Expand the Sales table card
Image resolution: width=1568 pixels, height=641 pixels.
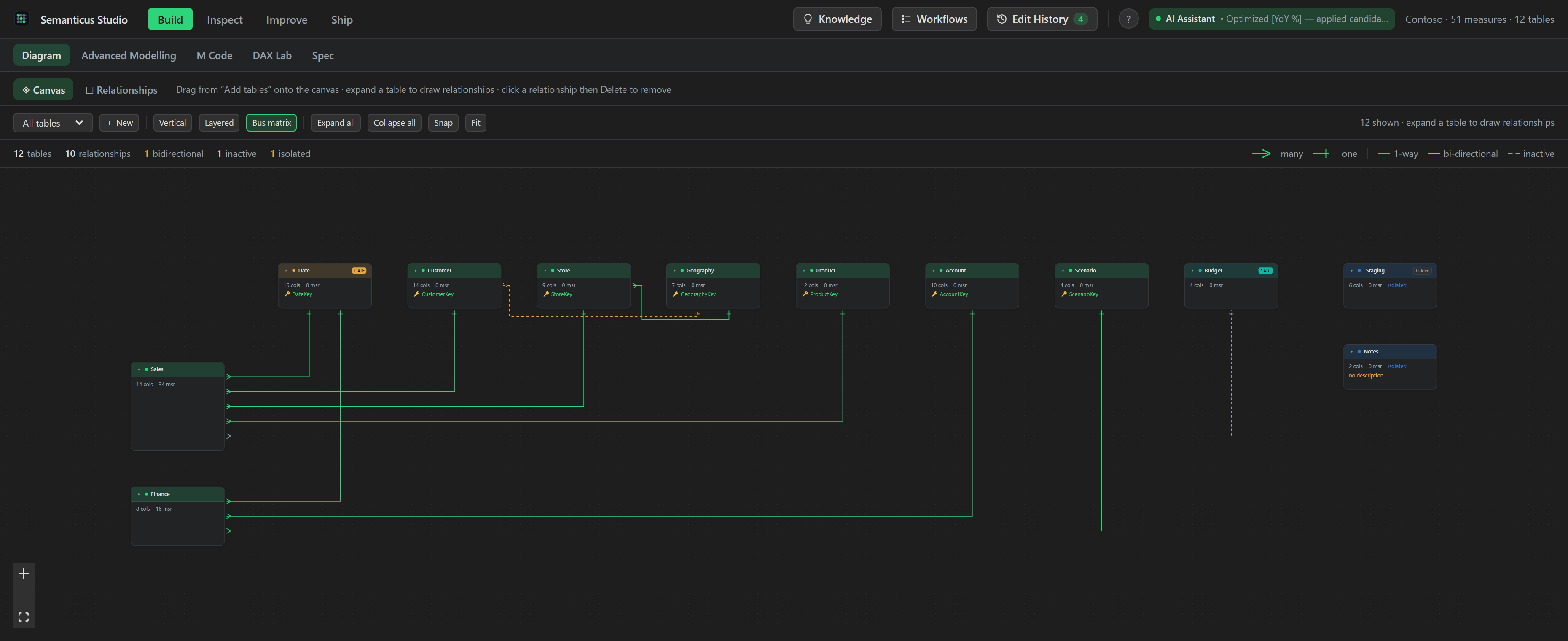(139, 369)
